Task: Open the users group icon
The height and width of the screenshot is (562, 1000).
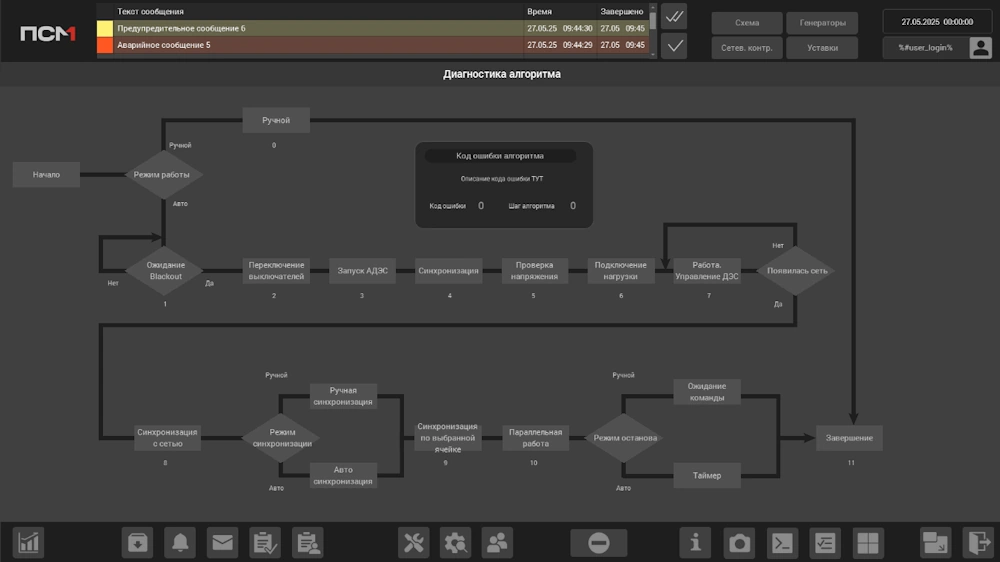Action: [x=497, y=543]
